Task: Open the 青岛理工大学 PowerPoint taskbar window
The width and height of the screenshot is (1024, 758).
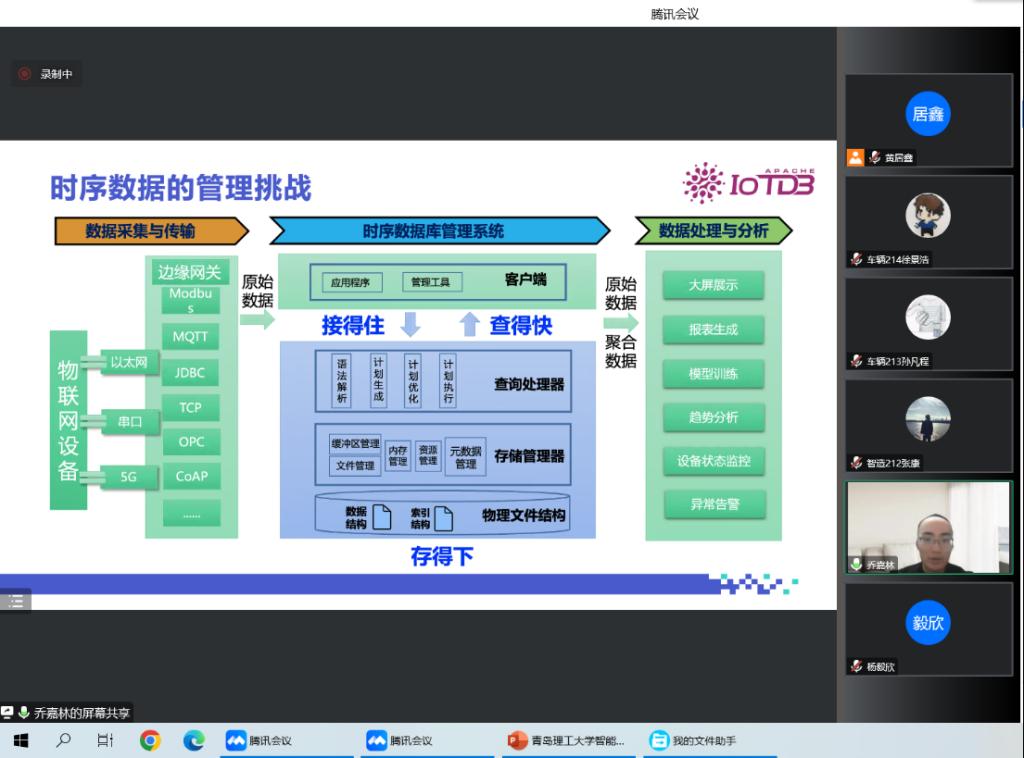Action: coord(566,740)
